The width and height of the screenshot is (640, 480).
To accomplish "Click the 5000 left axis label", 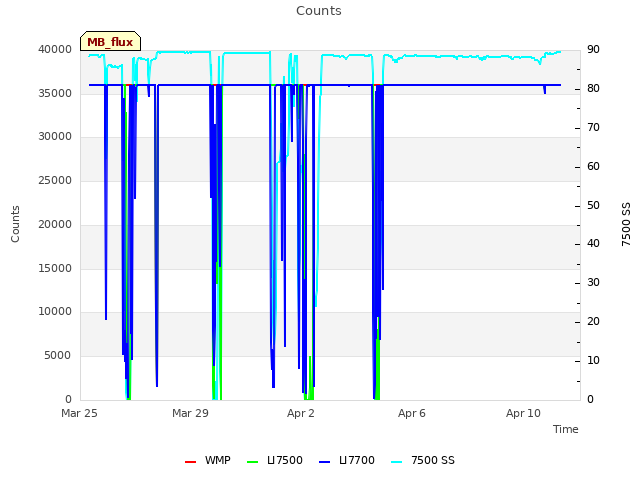I will [x=58, y=356].
